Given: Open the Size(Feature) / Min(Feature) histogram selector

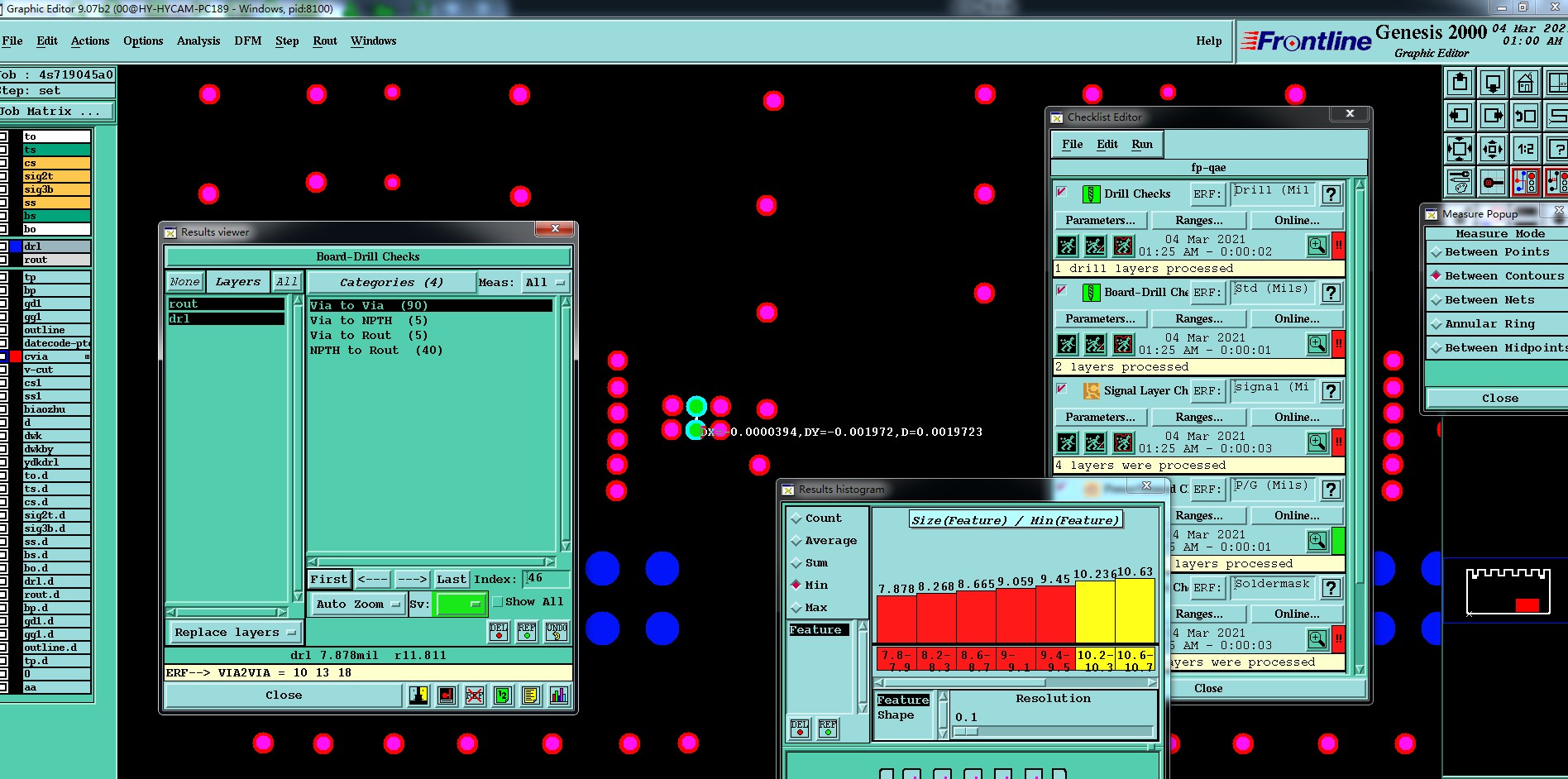Looking at the screenshot, I should (1016, 520).
